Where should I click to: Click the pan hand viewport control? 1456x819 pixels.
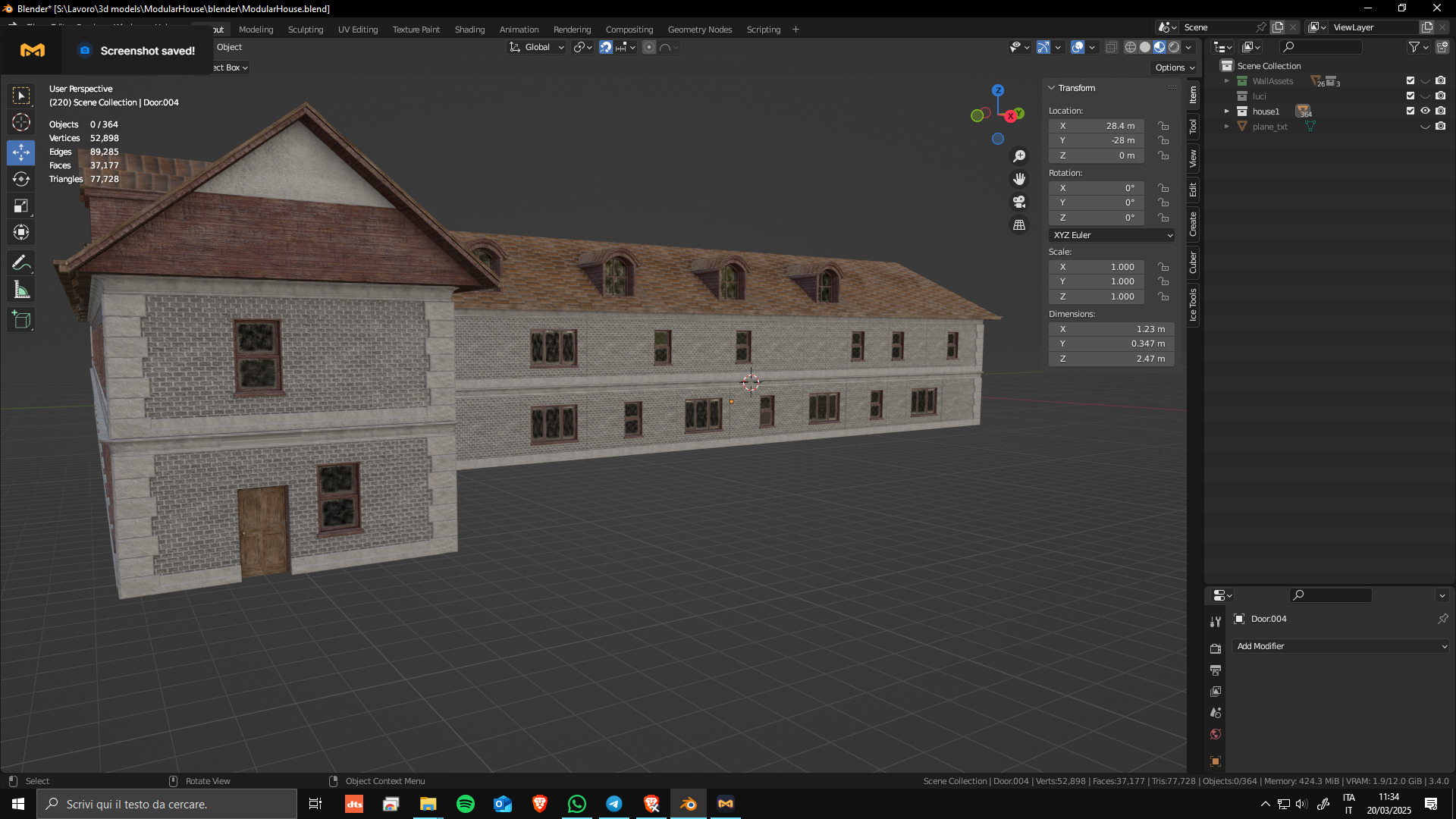tap(1019, 179)
